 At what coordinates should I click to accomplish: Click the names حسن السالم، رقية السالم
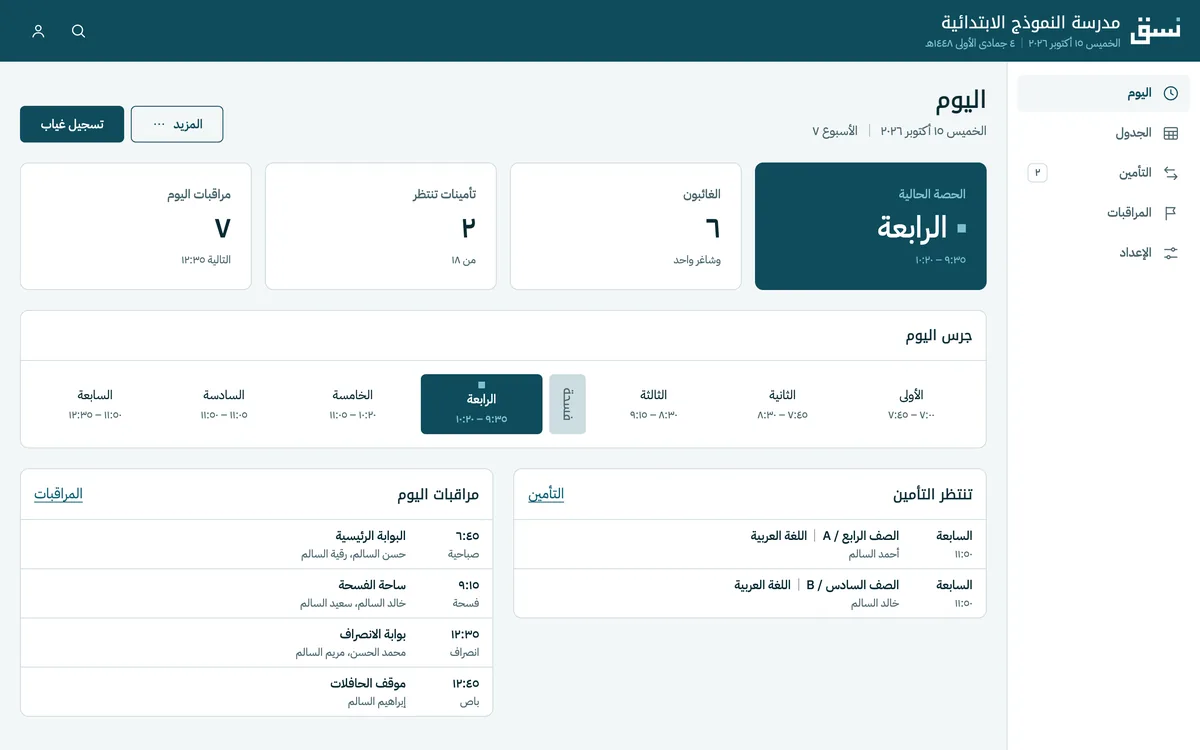coord(353,554)
